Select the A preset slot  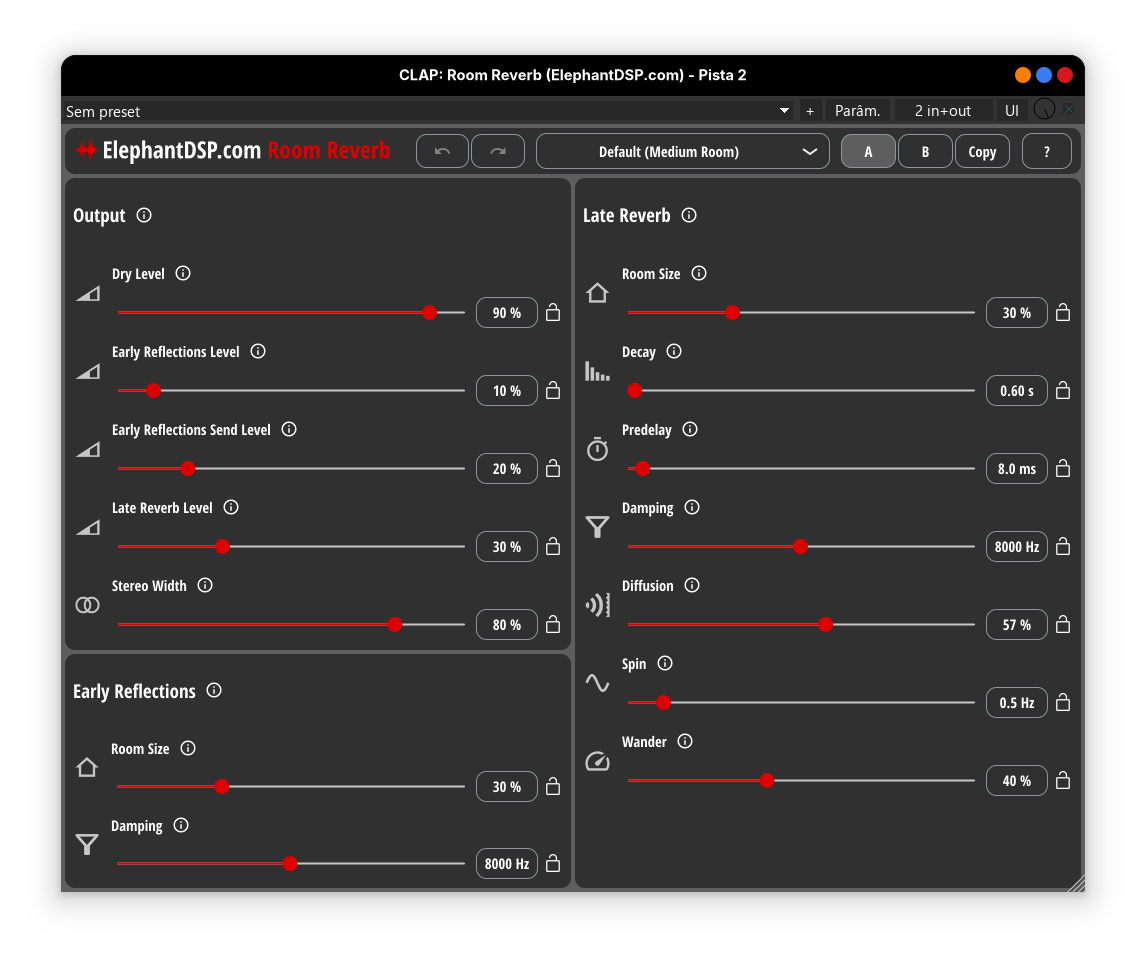[868, 152]
